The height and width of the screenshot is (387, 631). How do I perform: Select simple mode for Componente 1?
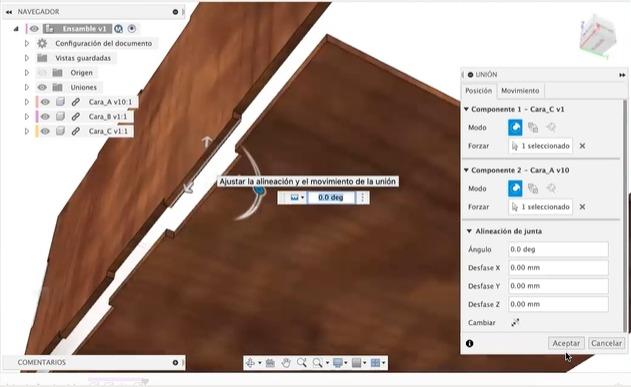coord(515,128)
